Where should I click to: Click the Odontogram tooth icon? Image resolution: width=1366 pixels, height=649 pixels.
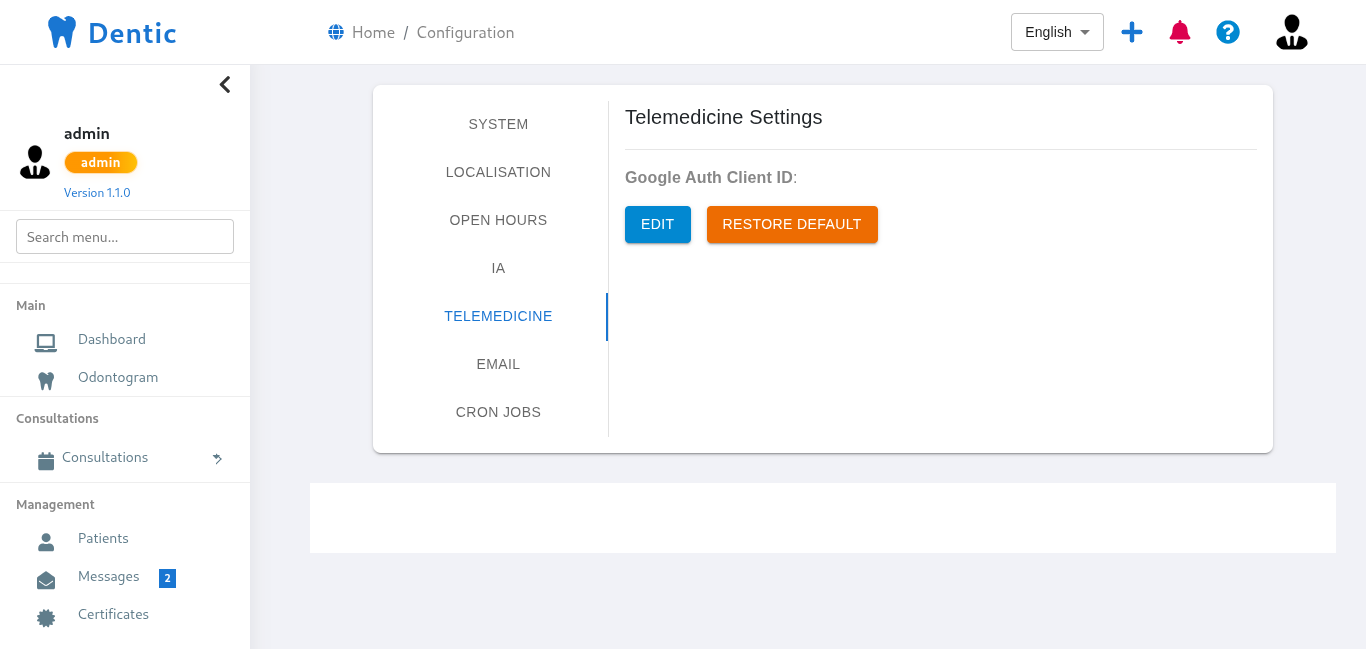(x=45, y=380)
